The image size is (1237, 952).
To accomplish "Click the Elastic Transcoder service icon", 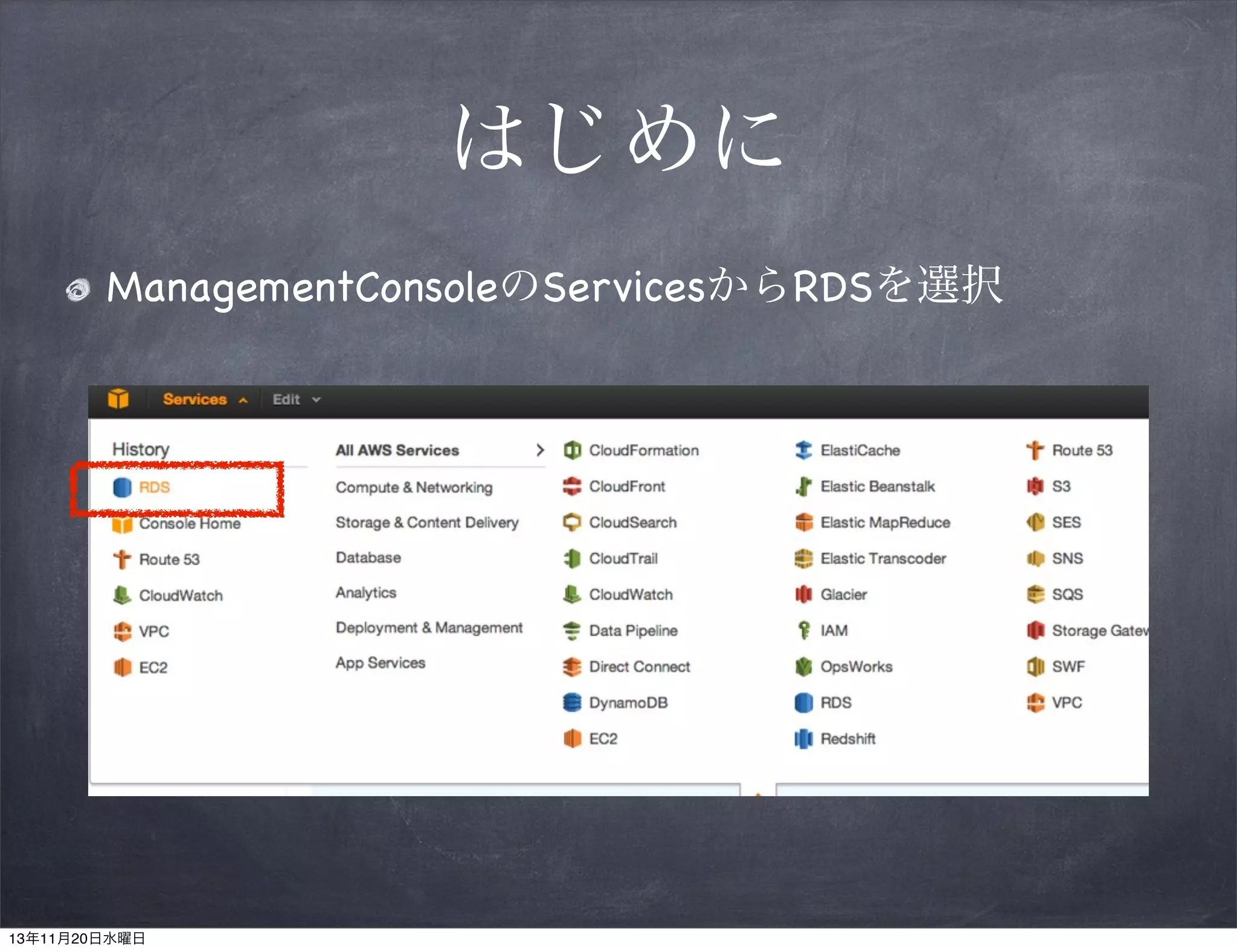I will point(803,559).
